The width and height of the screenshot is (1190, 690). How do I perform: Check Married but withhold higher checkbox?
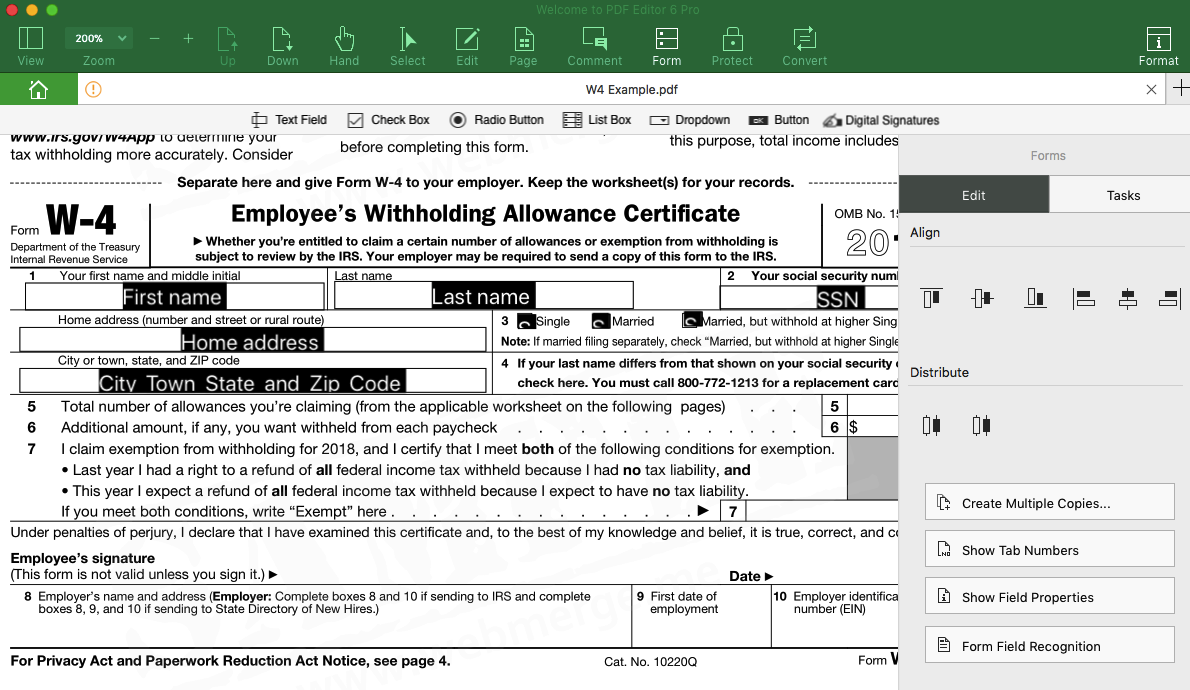coord(691,320)
